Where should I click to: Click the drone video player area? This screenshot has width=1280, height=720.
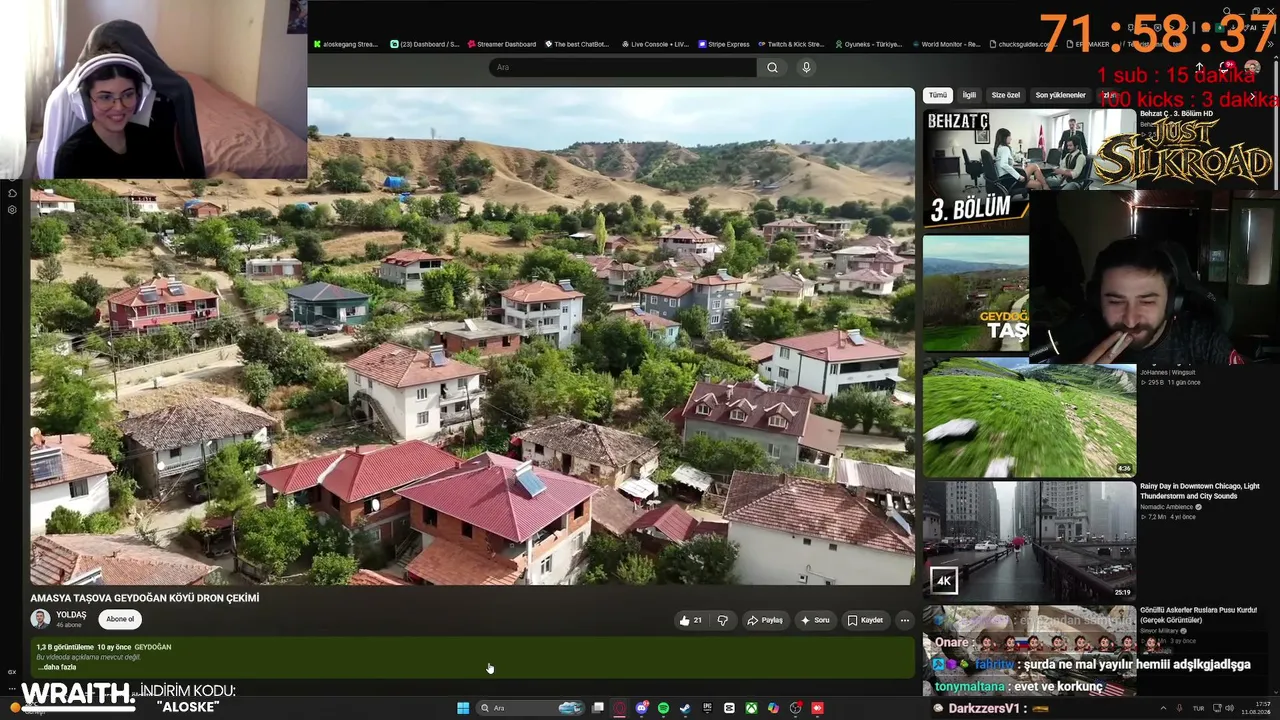(472, 336)
